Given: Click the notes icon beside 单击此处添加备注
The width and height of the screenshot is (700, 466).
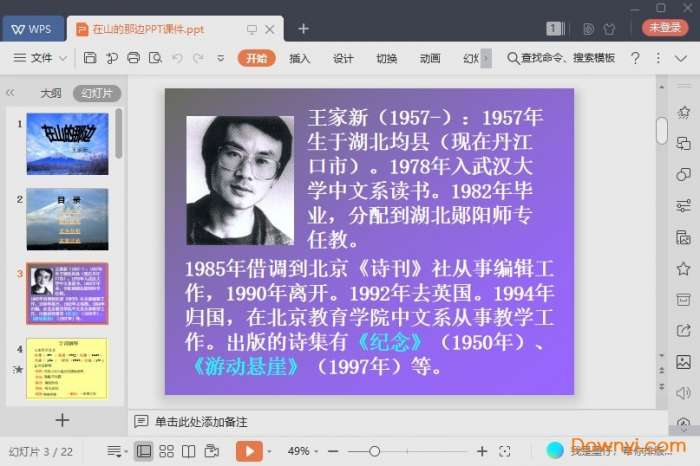Looking at the screenshot, I should pos(141,421).
